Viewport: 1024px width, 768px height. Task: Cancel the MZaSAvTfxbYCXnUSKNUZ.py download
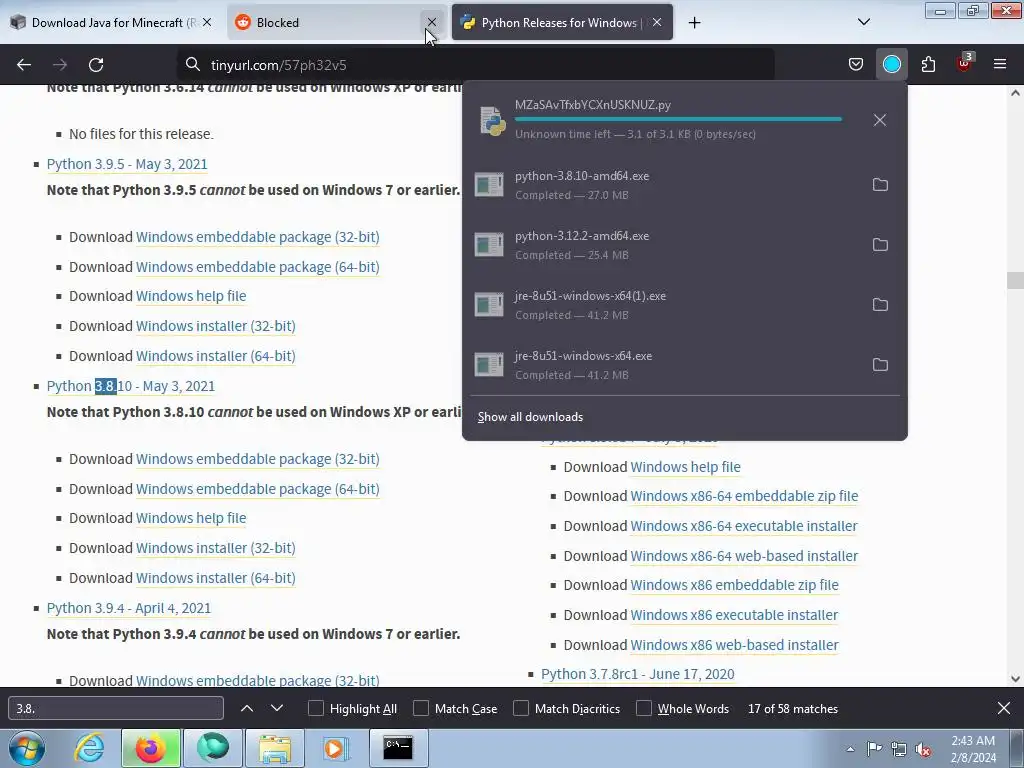click(880, 120)
